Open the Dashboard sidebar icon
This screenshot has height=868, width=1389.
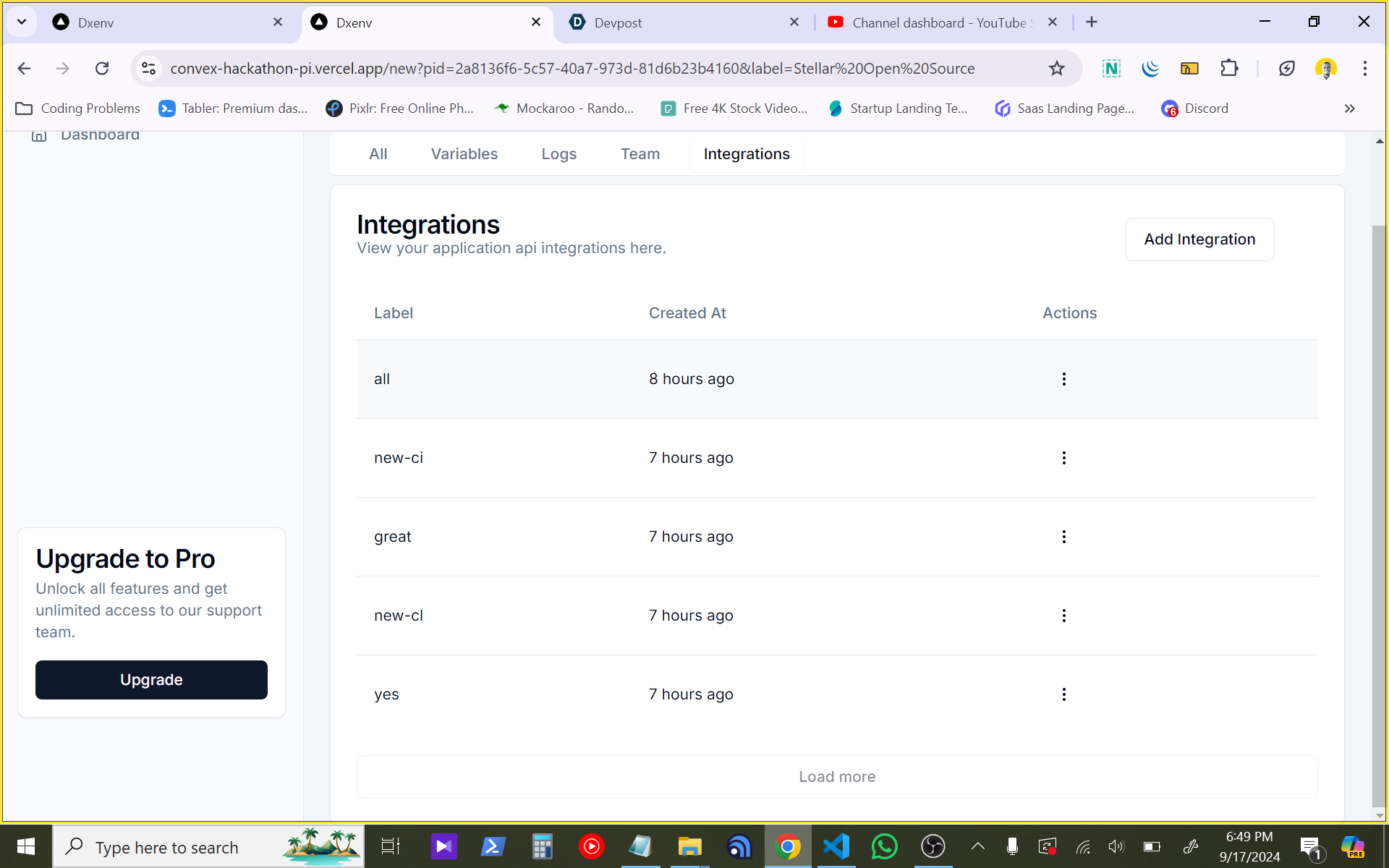[x=39, y=135]
